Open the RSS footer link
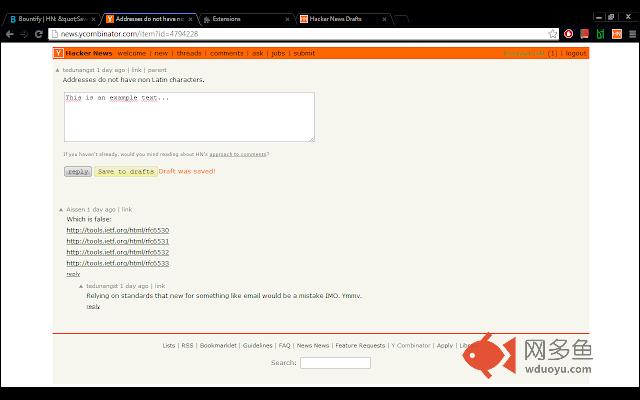Image resolution: width=640 pixels, height=400 pixels. pos(187,345)
